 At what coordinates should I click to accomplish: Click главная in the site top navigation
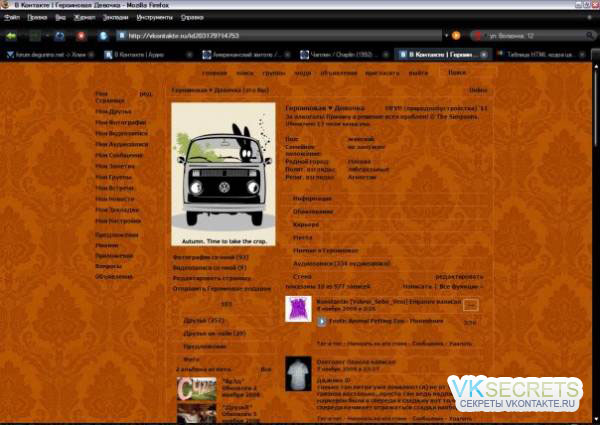click(214, 73)
